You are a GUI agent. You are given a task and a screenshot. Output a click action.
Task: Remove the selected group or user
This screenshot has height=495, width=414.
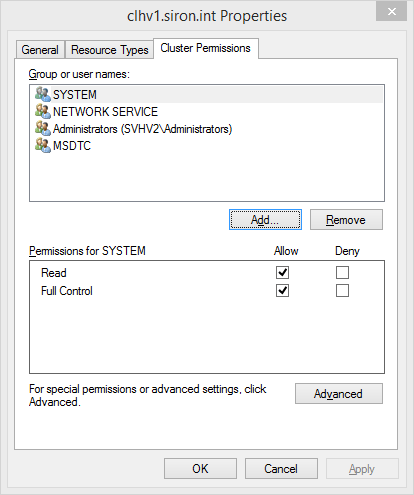tap(346, 220)
